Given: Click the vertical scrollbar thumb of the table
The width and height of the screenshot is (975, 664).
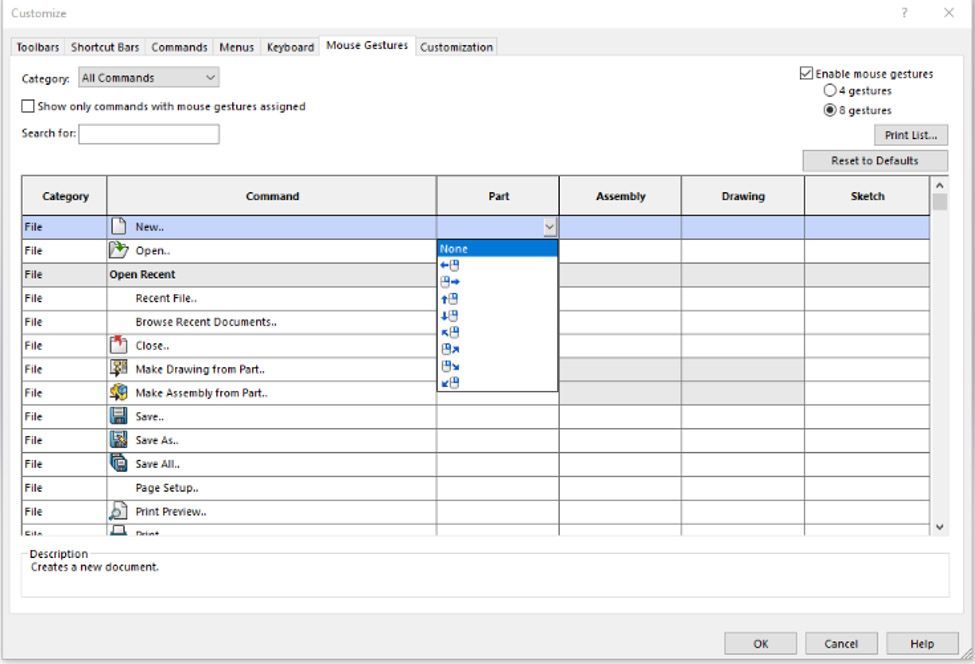Looking at the screenshot, I should [940, 202].
